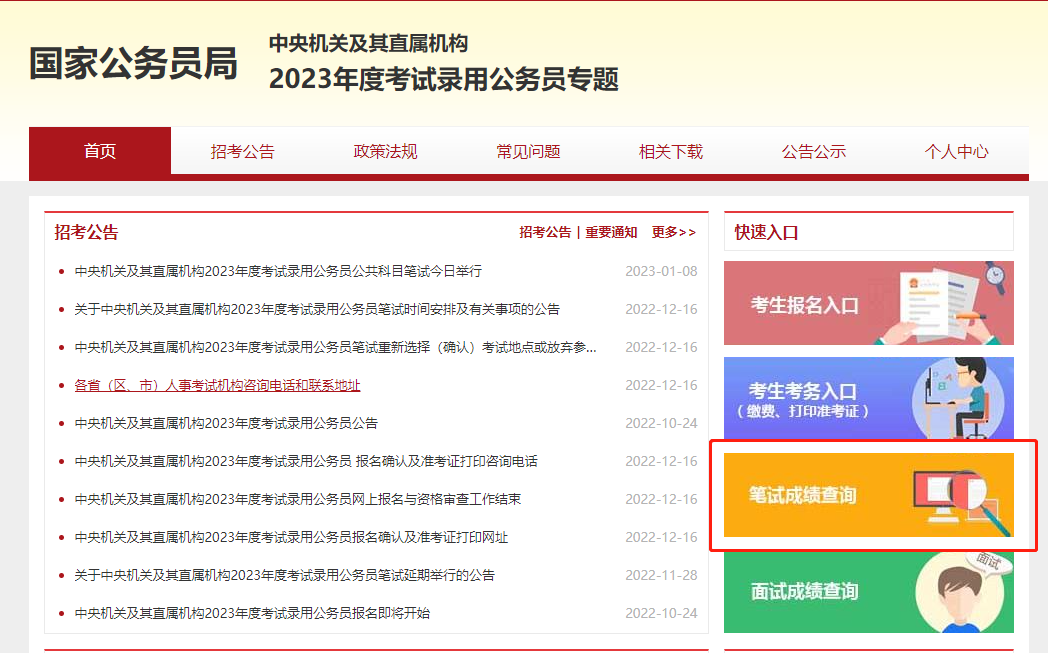Open the underlined 各省人事考试机构咨询电话 link
Viewport: 1048px width, 653px height.
pos(217,385)
